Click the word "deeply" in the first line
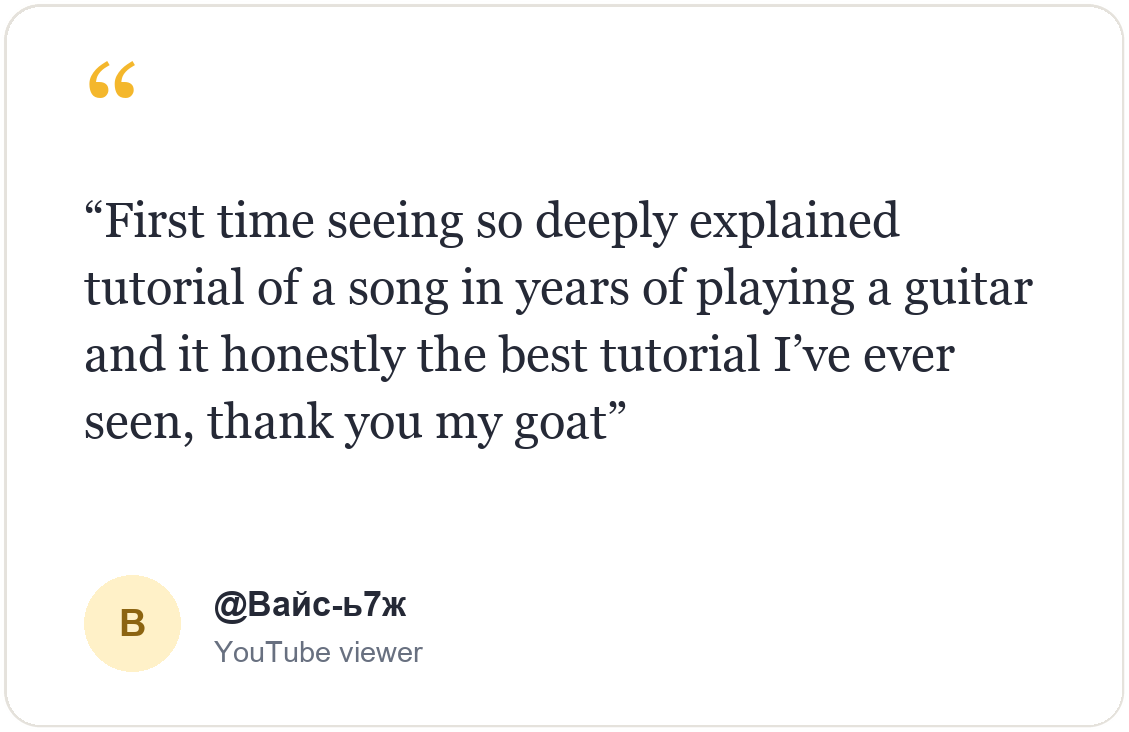 [x=606, y=223]
